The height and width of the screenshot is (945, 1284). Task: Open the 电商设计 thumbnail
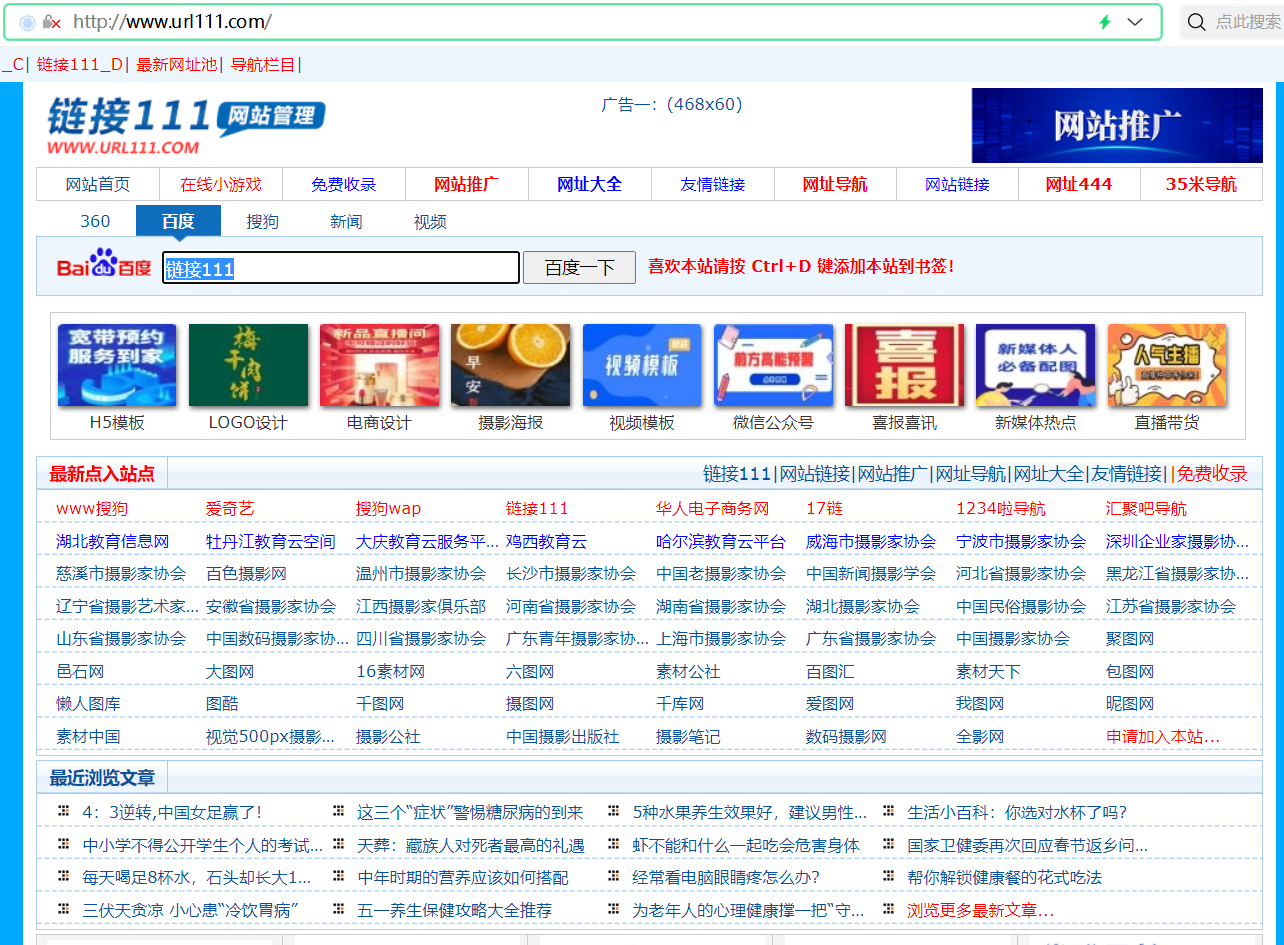click(x=379, y=365)
